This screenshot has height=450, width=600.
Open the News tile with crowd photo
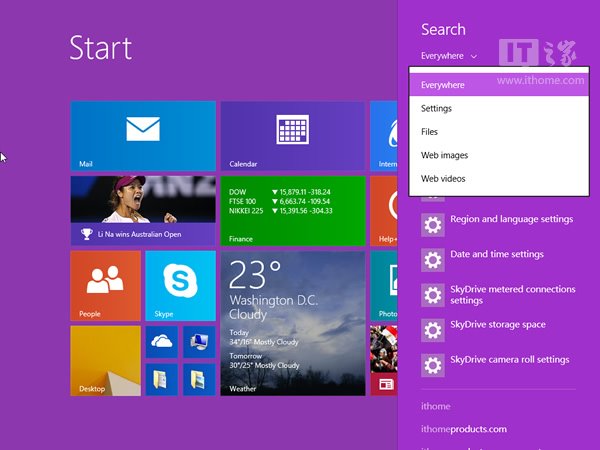point(384,360)
